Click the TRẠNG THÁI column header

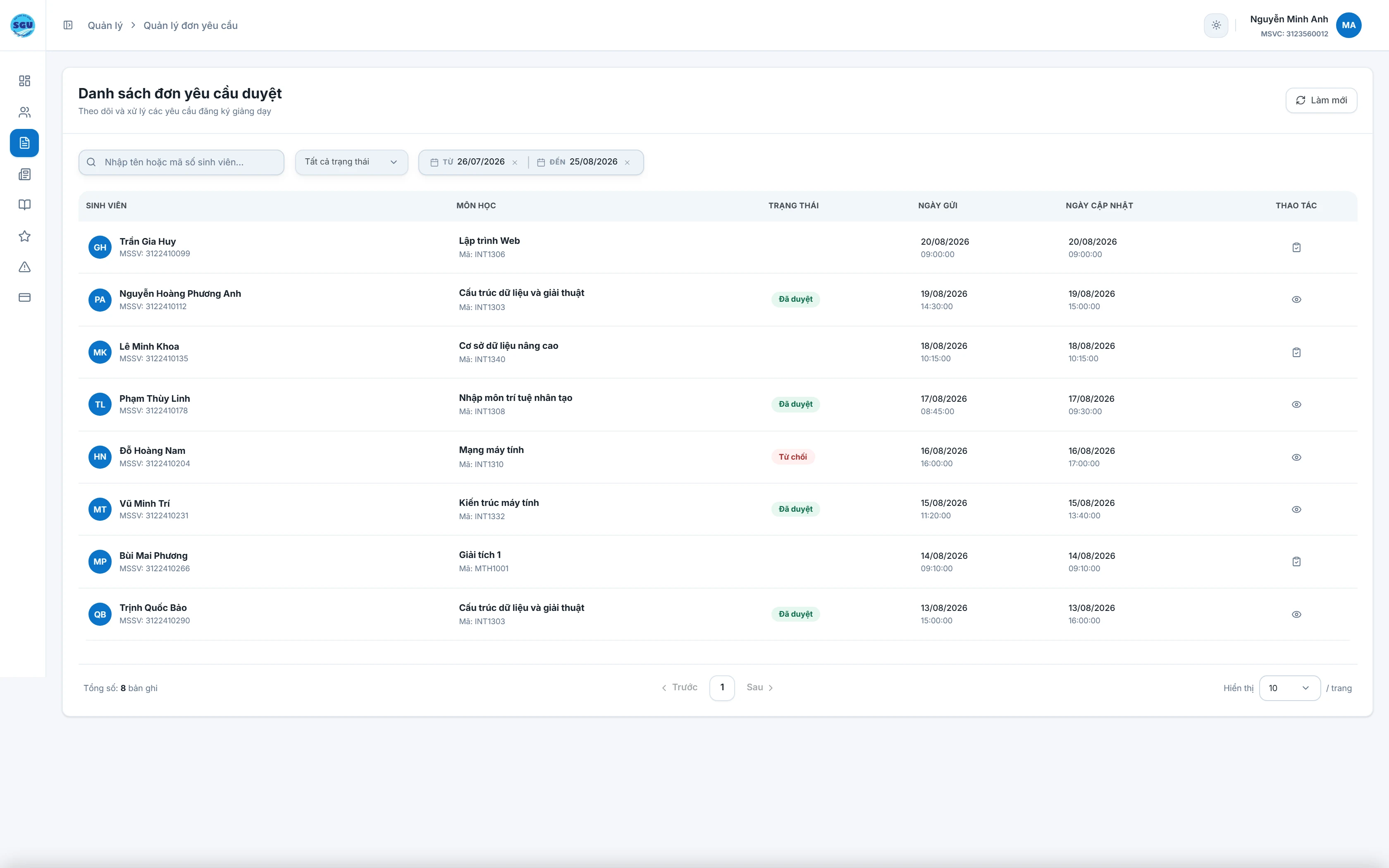793,206
